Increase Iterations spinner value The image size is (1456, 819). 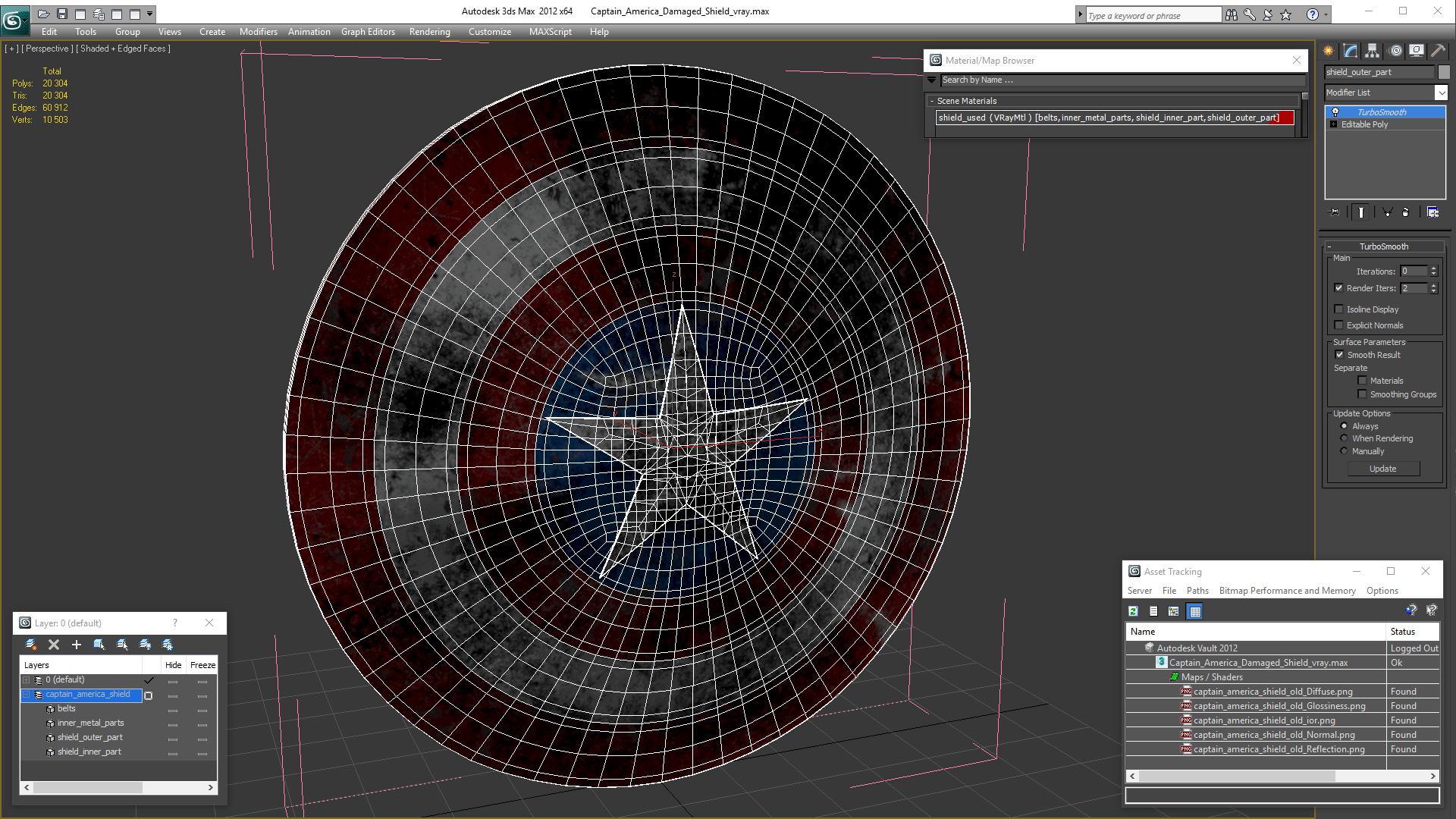[x=1433, y=268]
